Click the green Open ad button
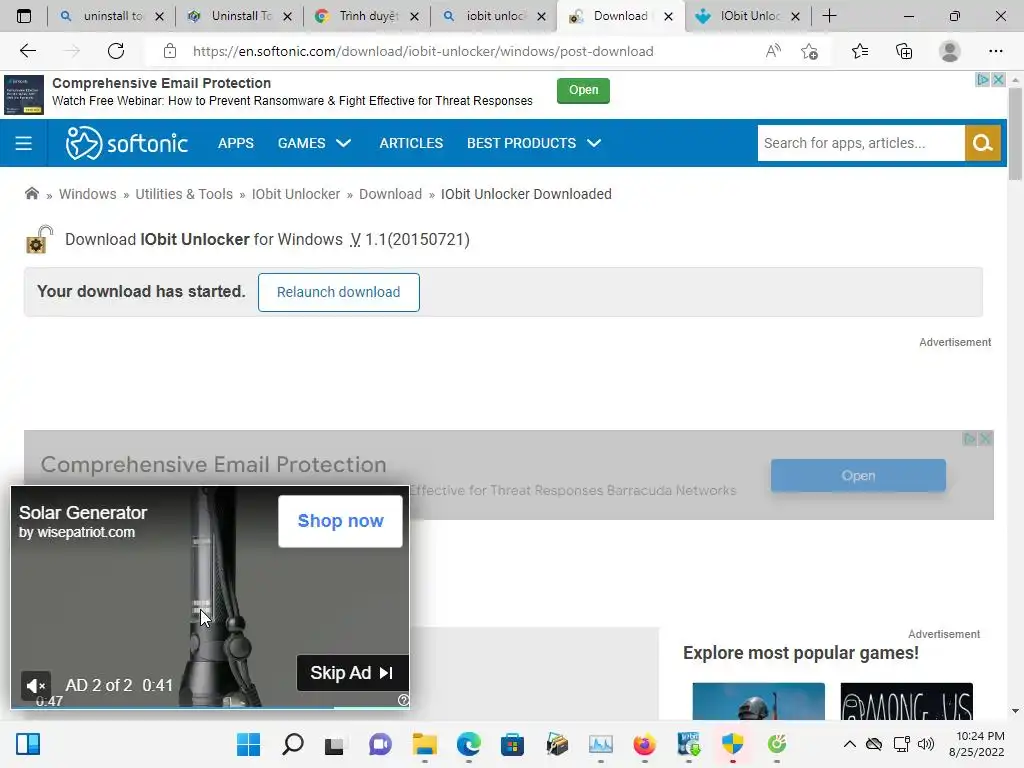Image resolution: width=1024 pixels, height=768 pixels. pos(583,90)
